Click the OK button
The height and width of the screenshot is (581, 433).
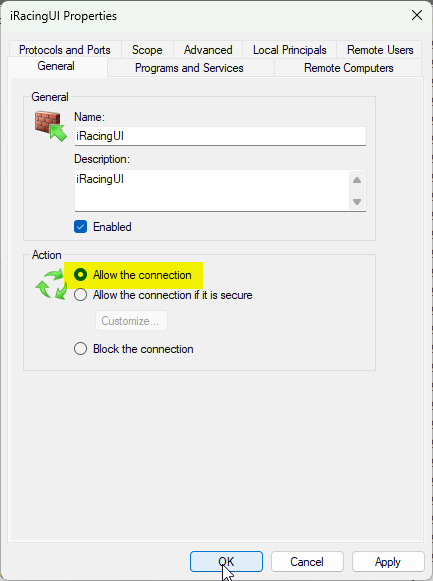click(x=226, y=562)
